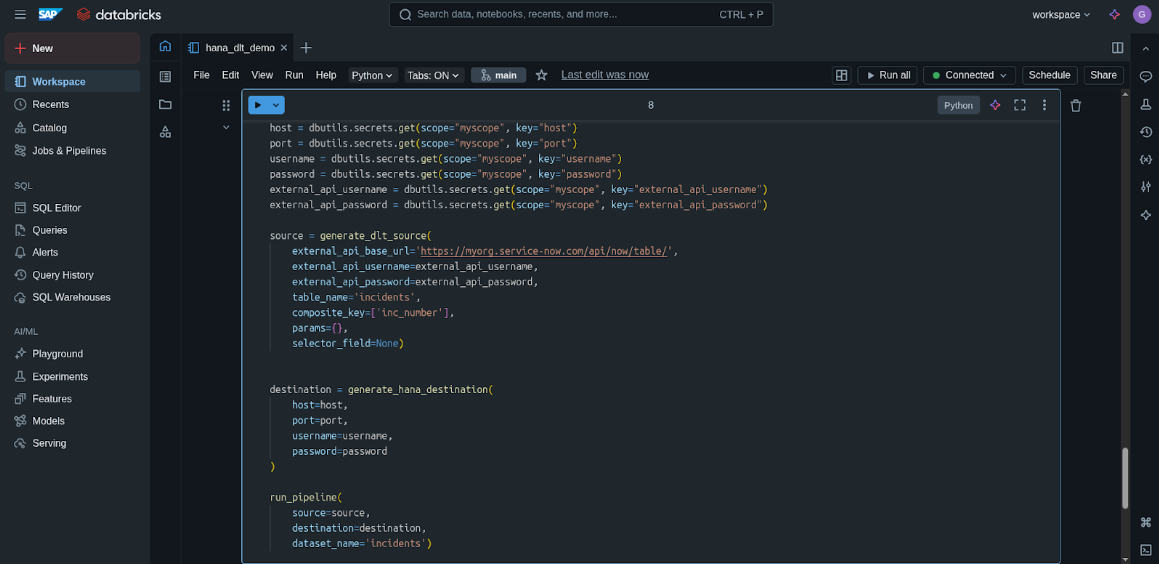Open the user avatar G menu
The height and width of the screenshot is (564, 1159).
click(1141, 15)
